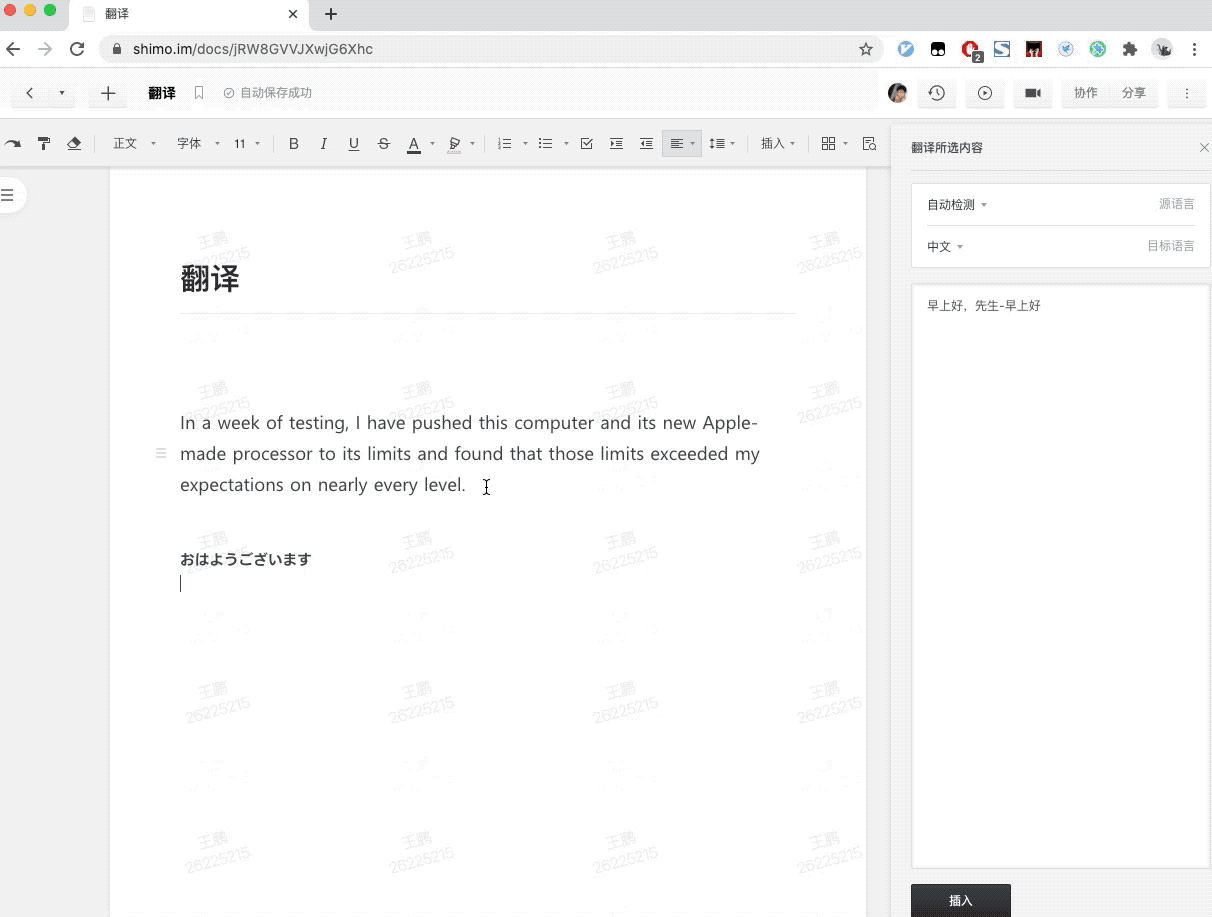
Task: Toggle italic formatting
Action: pyautogui.click(x=324, y=144)
